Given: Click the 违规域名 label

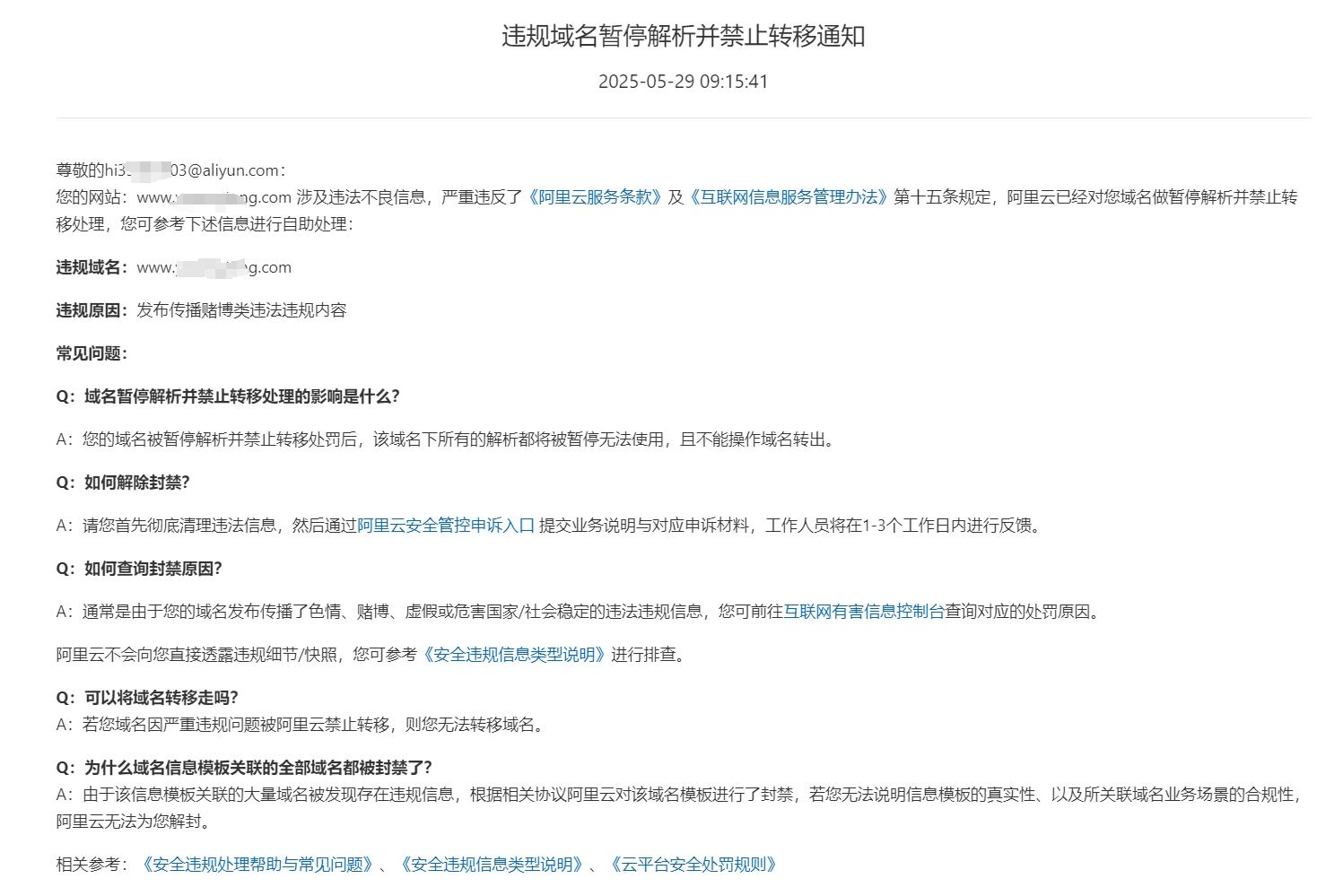Looking at the screenshot, I should [92, 267].
